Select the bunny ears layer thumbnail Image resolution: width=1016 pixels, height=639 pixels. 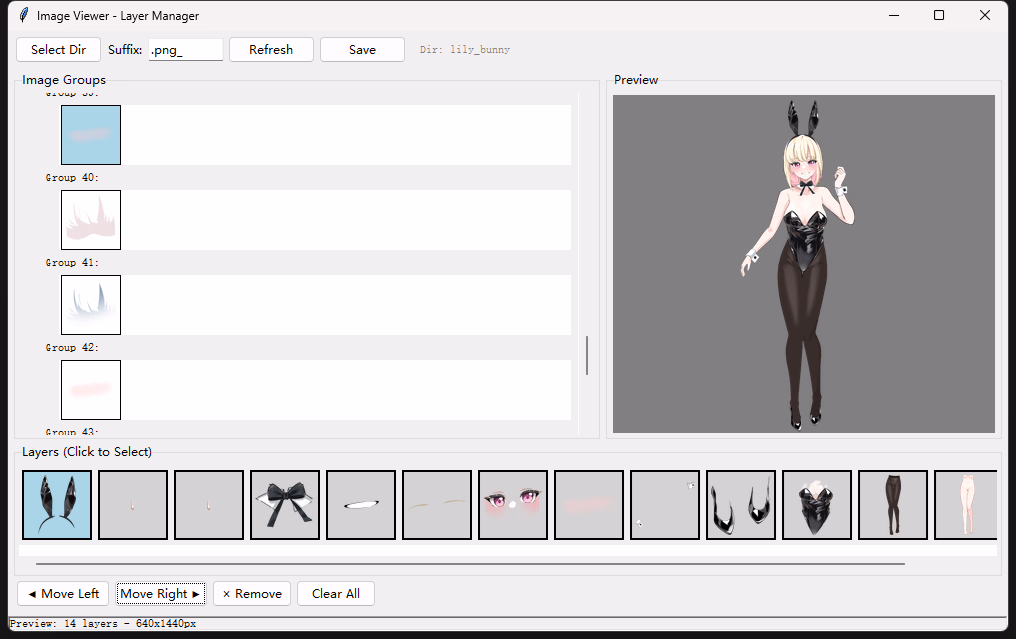click(x=57, y=505)
